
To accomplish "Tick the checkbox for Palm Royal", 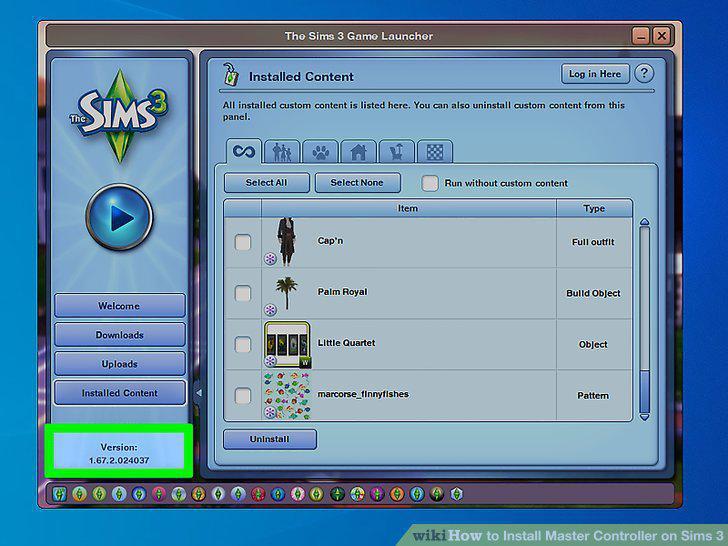I will [x=243, y=293].
